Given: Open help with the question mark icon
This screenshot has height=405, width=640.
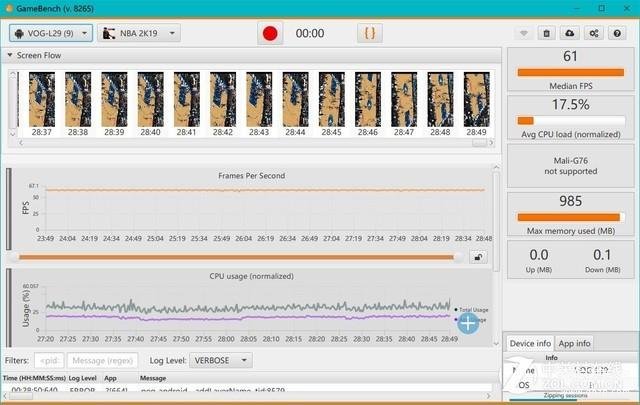Looking at the screenshot, I should click(617, 33).
